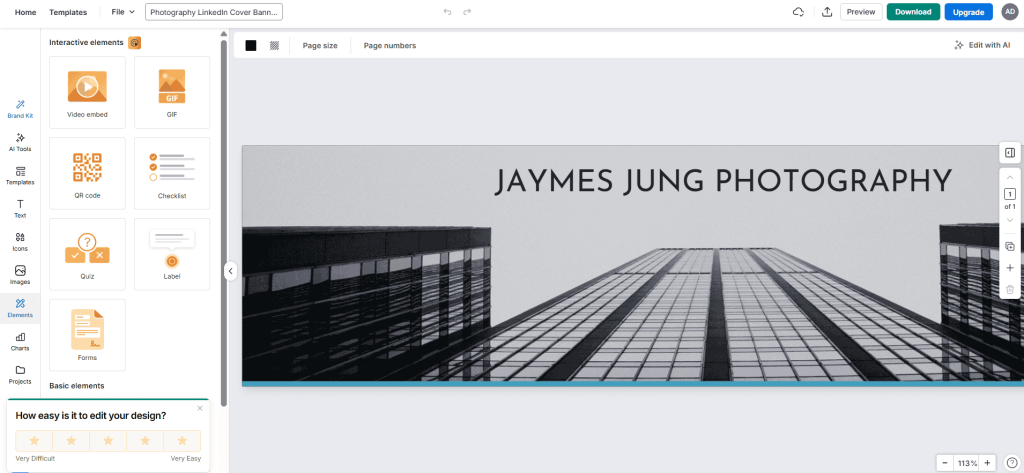Open the Icons sidebar panel
The width and height of the screenshot is (1024, 473).
coord(20,242)
